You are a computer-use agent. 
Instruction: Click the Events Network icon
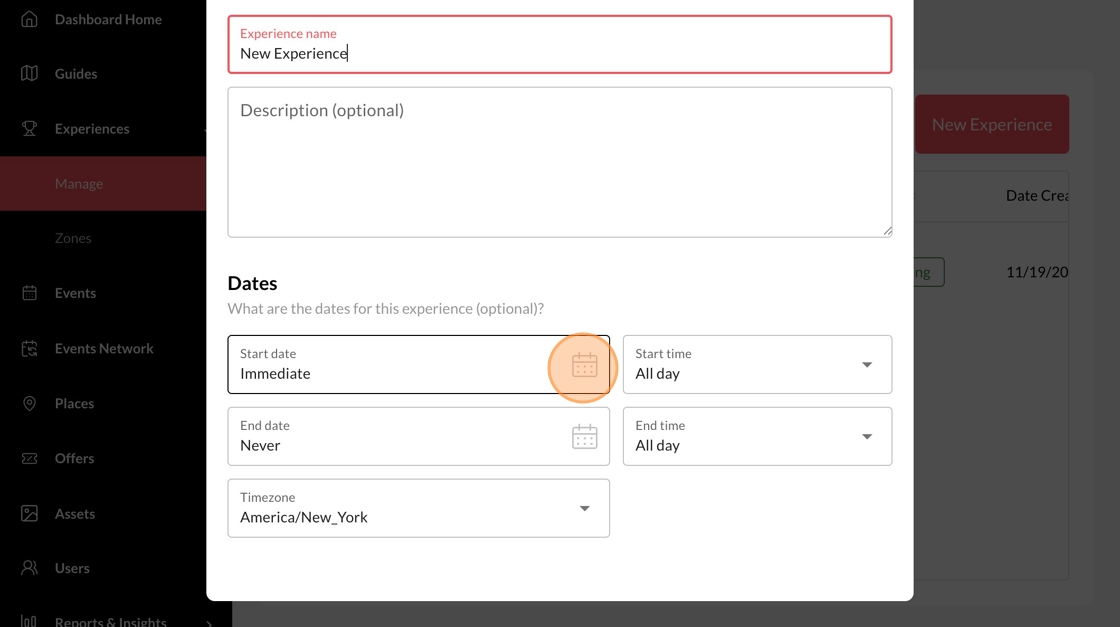pos(29,348)
